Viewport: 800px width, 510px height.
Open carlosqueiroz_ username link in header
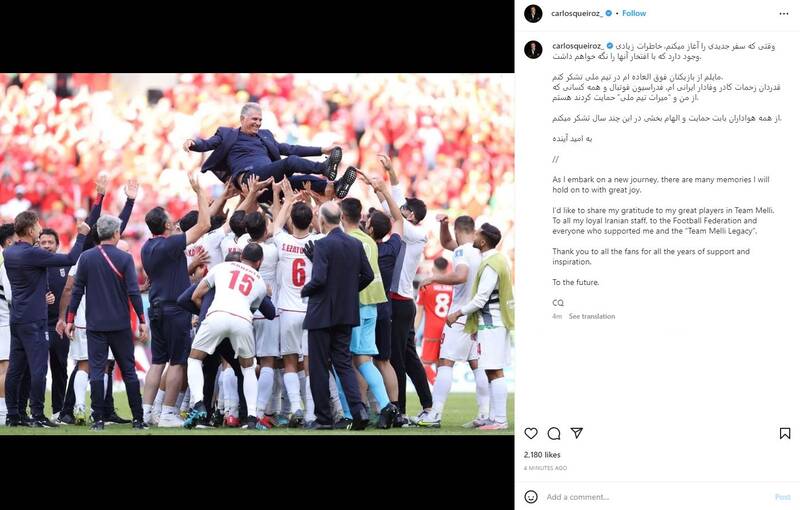[577, 14]
